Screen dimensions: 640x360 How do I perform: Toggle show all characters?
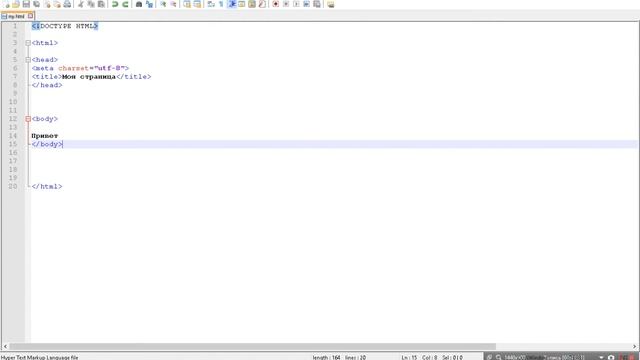[x=221, y=4]
